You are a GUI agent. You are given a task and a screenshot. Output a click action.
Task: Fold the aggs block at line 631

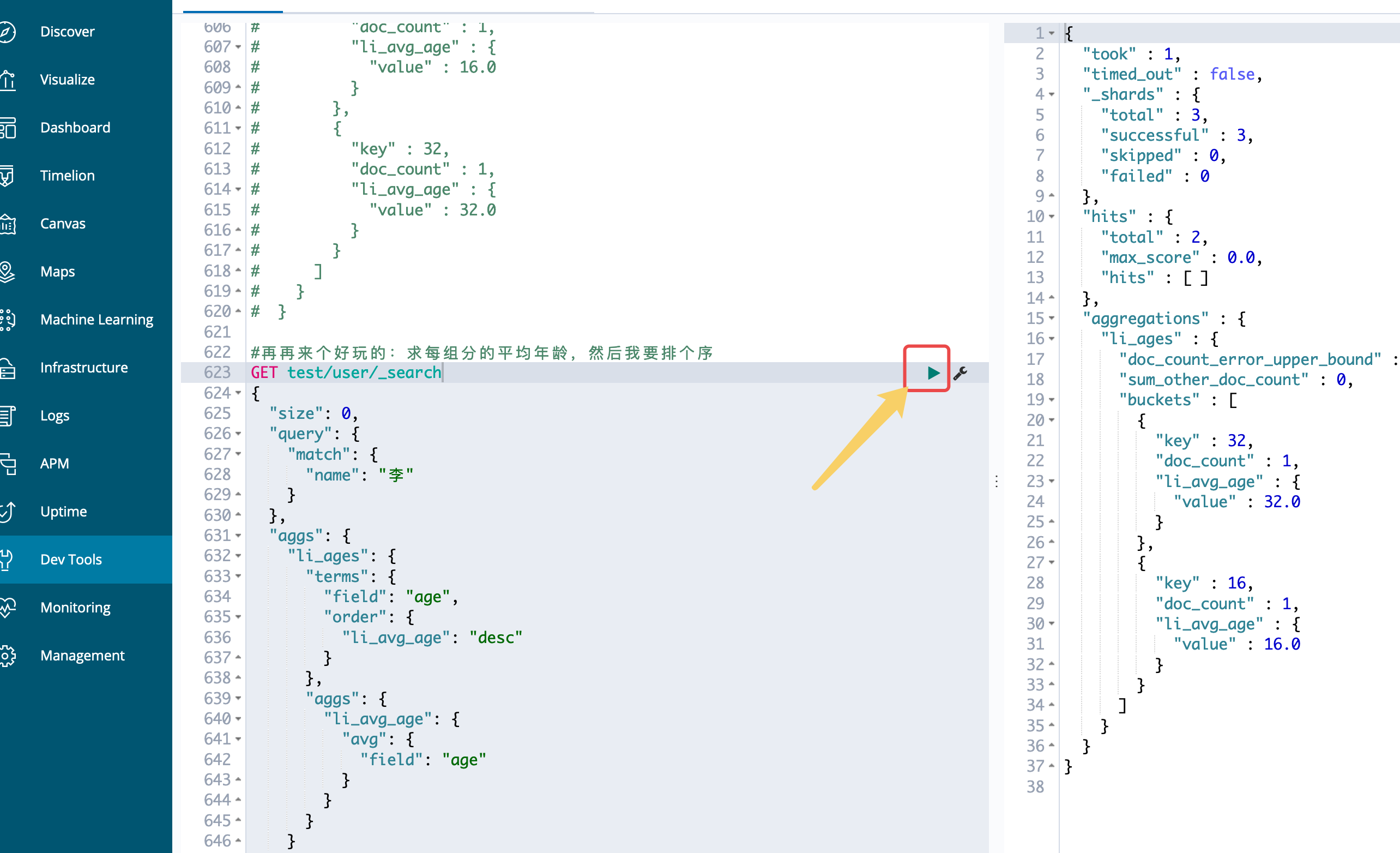[238, 536]
